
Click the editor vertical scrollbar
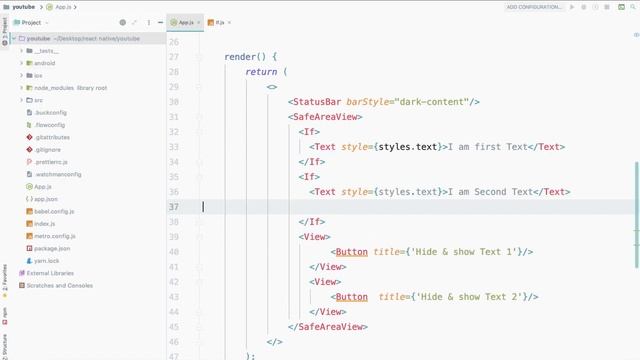(x=636, y=215)
